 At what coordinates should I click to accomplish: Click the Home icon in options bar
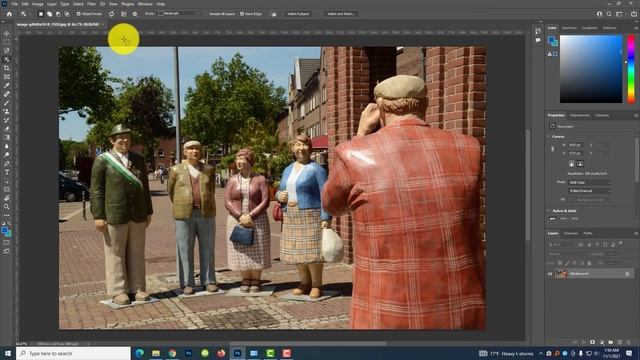9,14
